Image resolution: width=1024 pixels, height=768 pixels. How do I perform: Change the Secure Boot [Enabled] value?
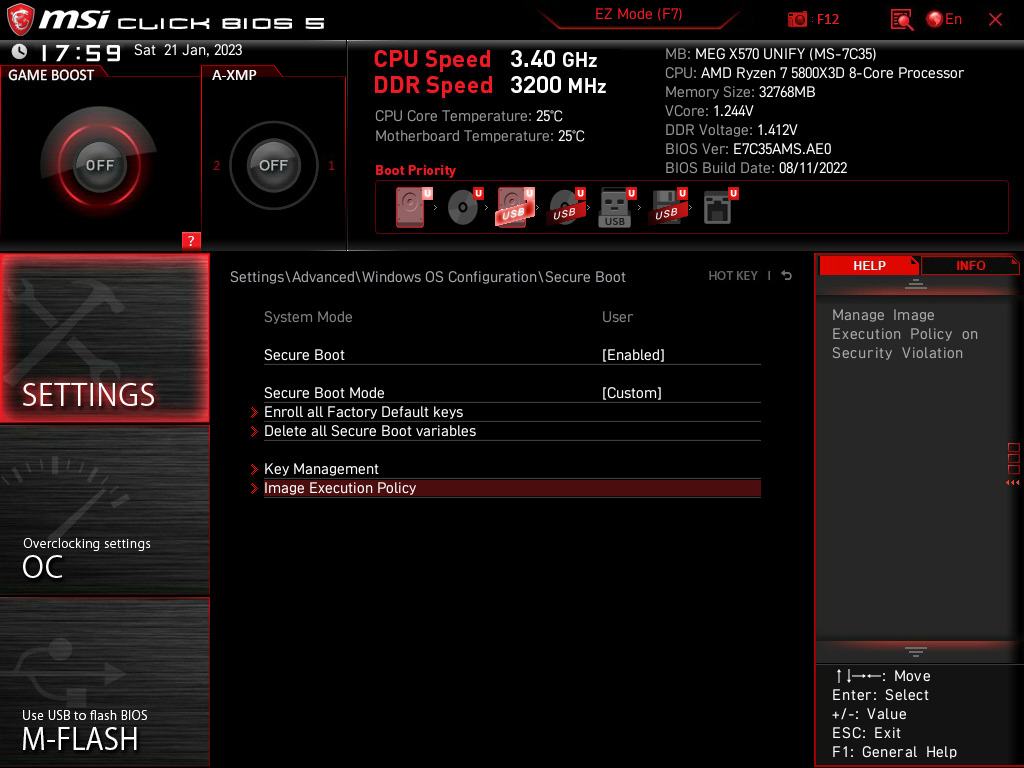633,355
